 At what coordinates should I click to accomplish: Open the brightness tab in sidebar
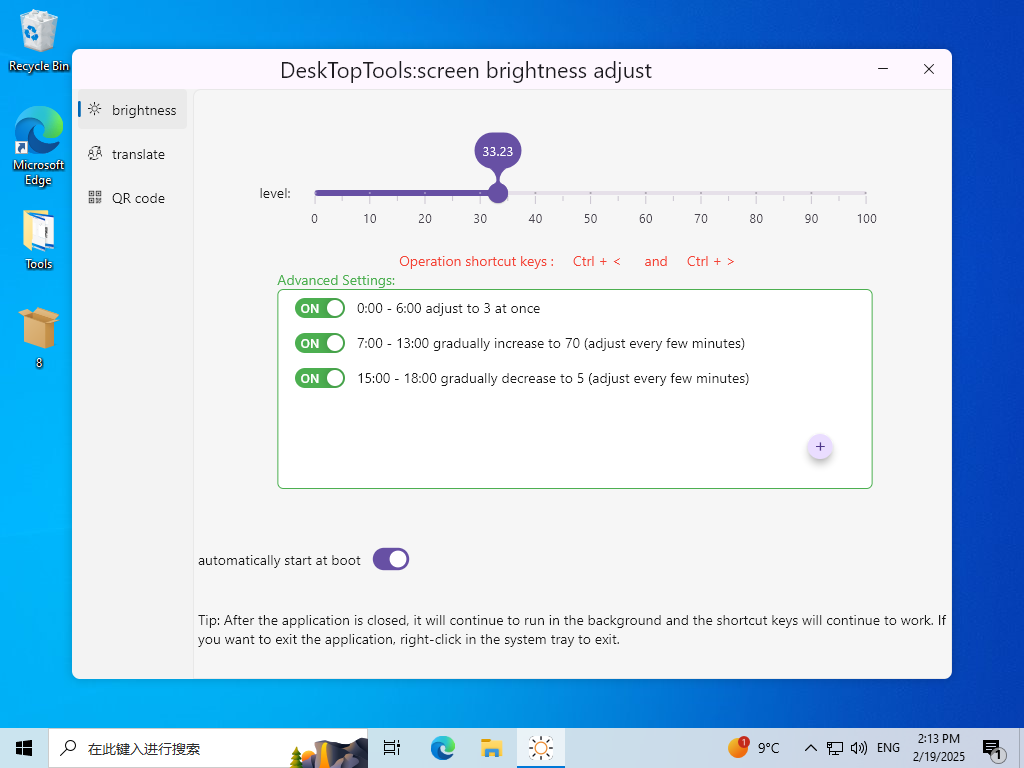132,110
